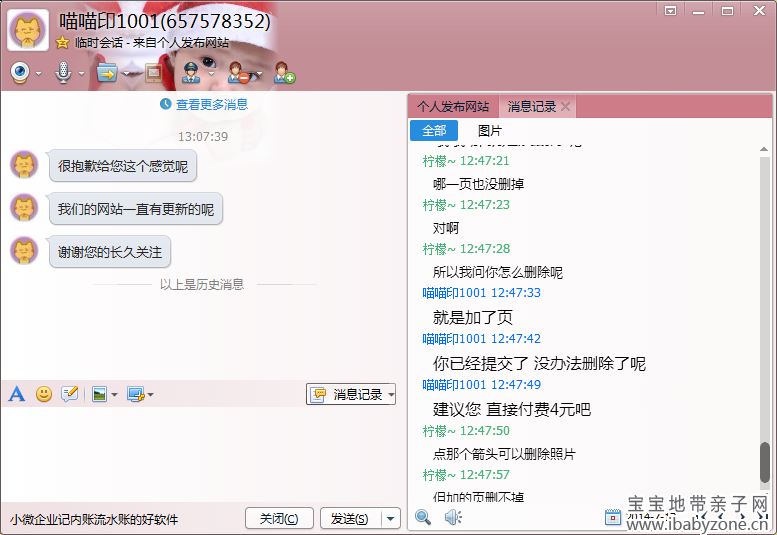Click the contact name 喵喵印1001(657578352) title
This screenshot has width=777, height=535.
pos(165,21)
